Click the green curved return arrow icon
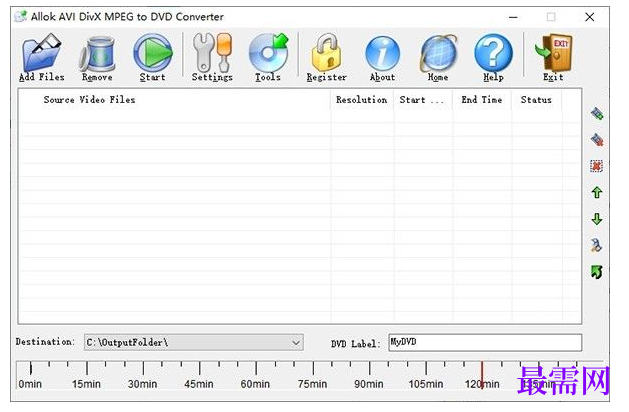The image size is (629, 412). click(597, 272)
